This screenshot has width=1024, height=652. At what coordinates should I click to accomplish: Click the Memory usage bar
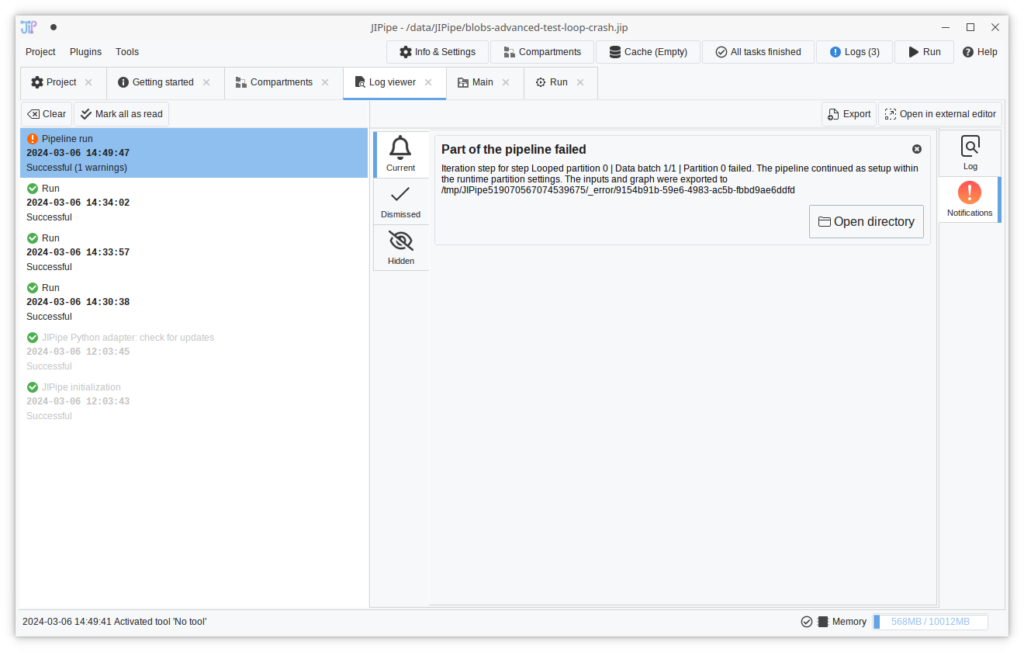(930, 622)
